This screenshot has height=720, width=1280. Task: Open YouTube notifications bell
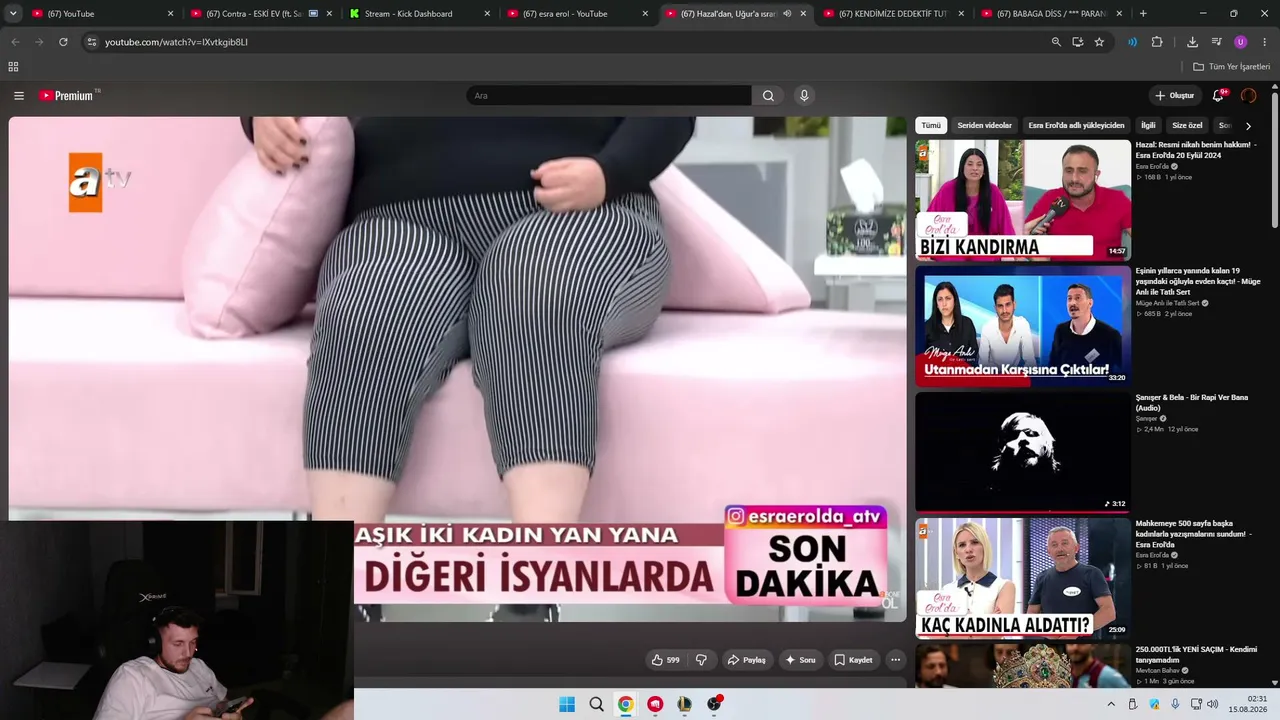tap(1218, 96)
